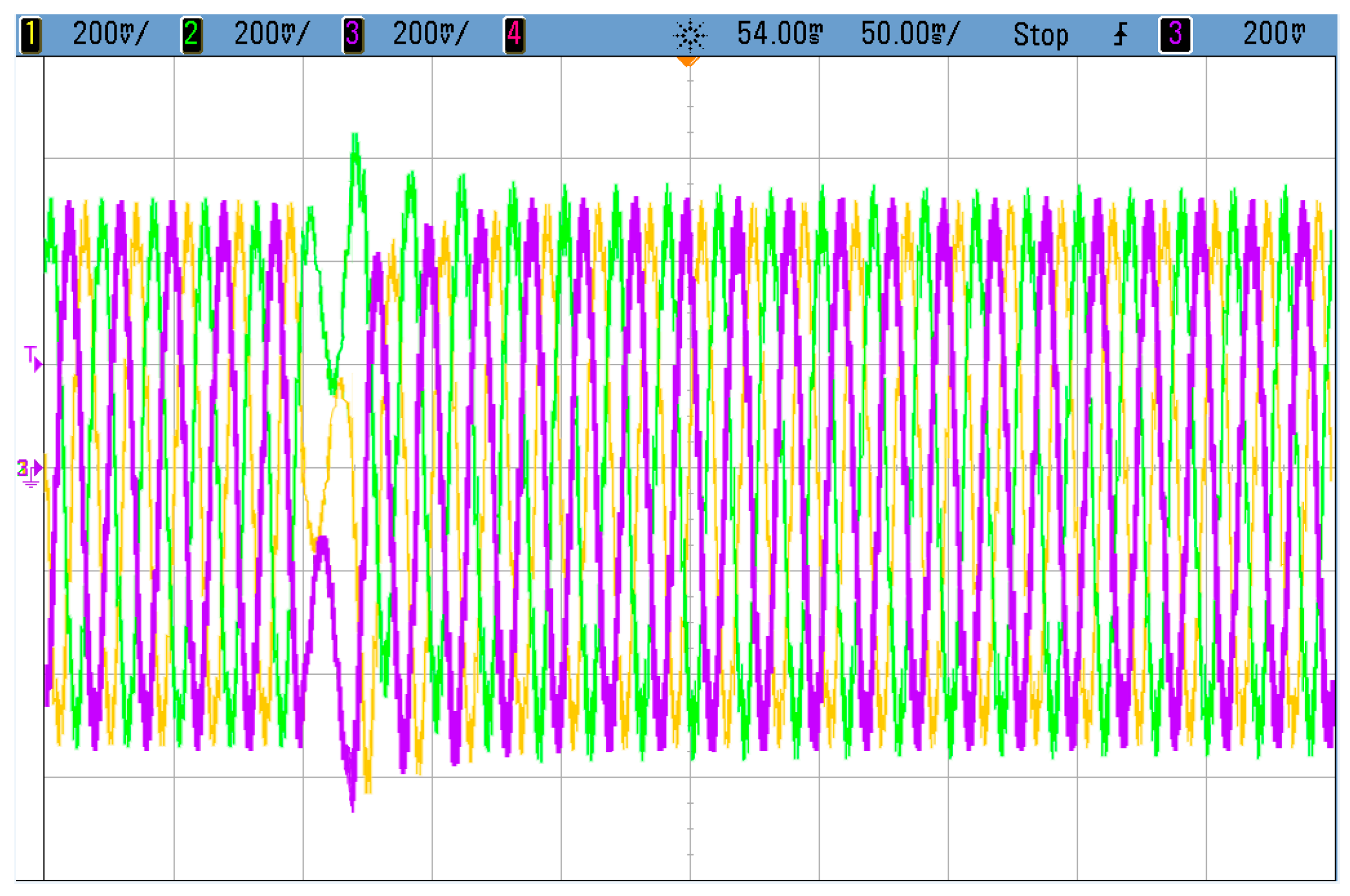This screenshot has width=1350, height=896.
Task: Click the 50.00ms per division timebase
Action: [x=910, y=34]
